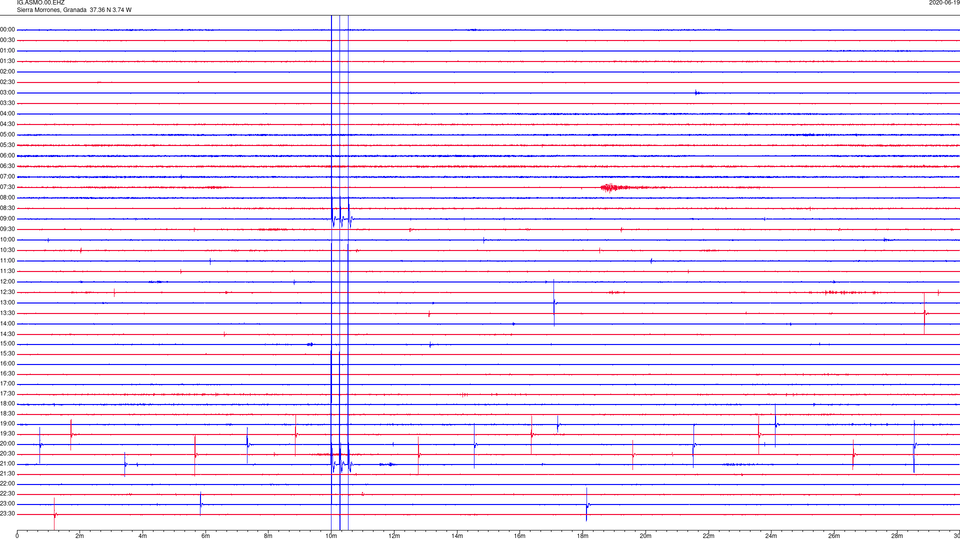Select the 13:00 trace time label
Viewport: 960px width, 540px height.
tap(7, 302)
